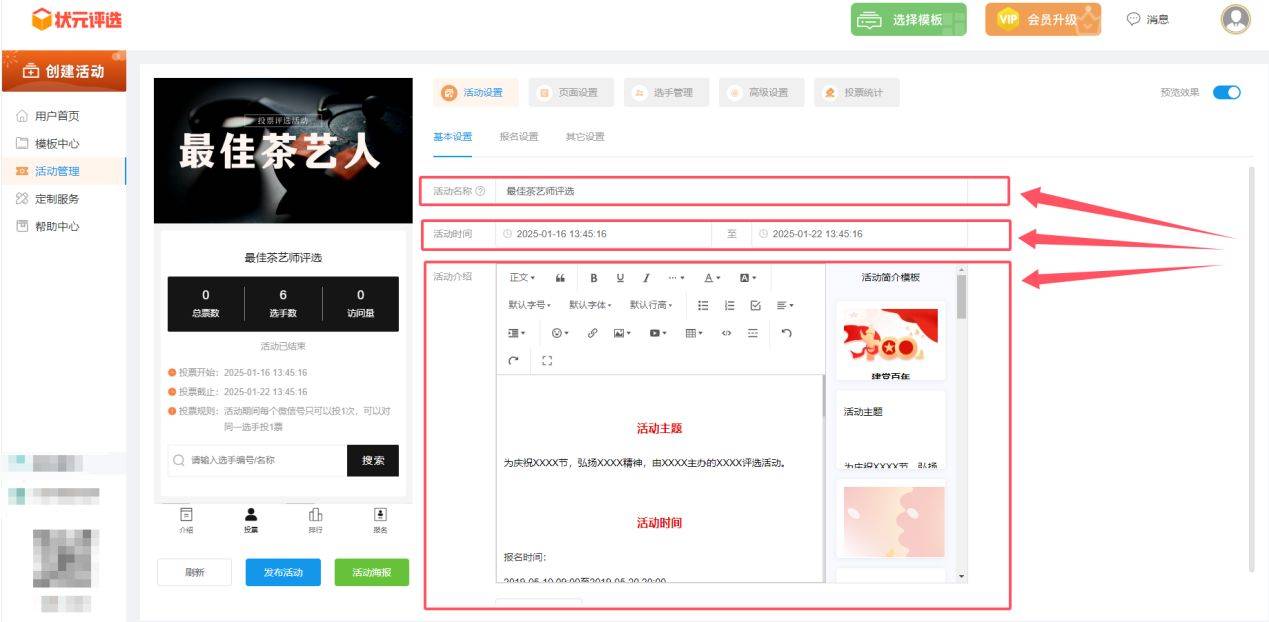Insert an ordered numbered list
Screen dimensions: 1269x622
(729, 305)
